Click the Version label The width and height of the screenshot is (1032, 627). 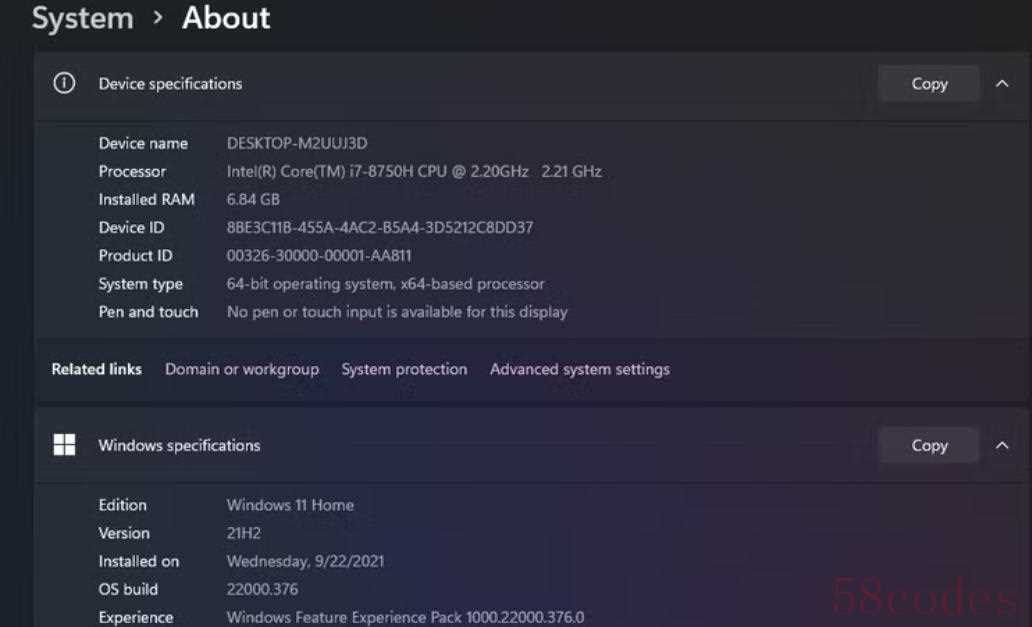point(124,534)
